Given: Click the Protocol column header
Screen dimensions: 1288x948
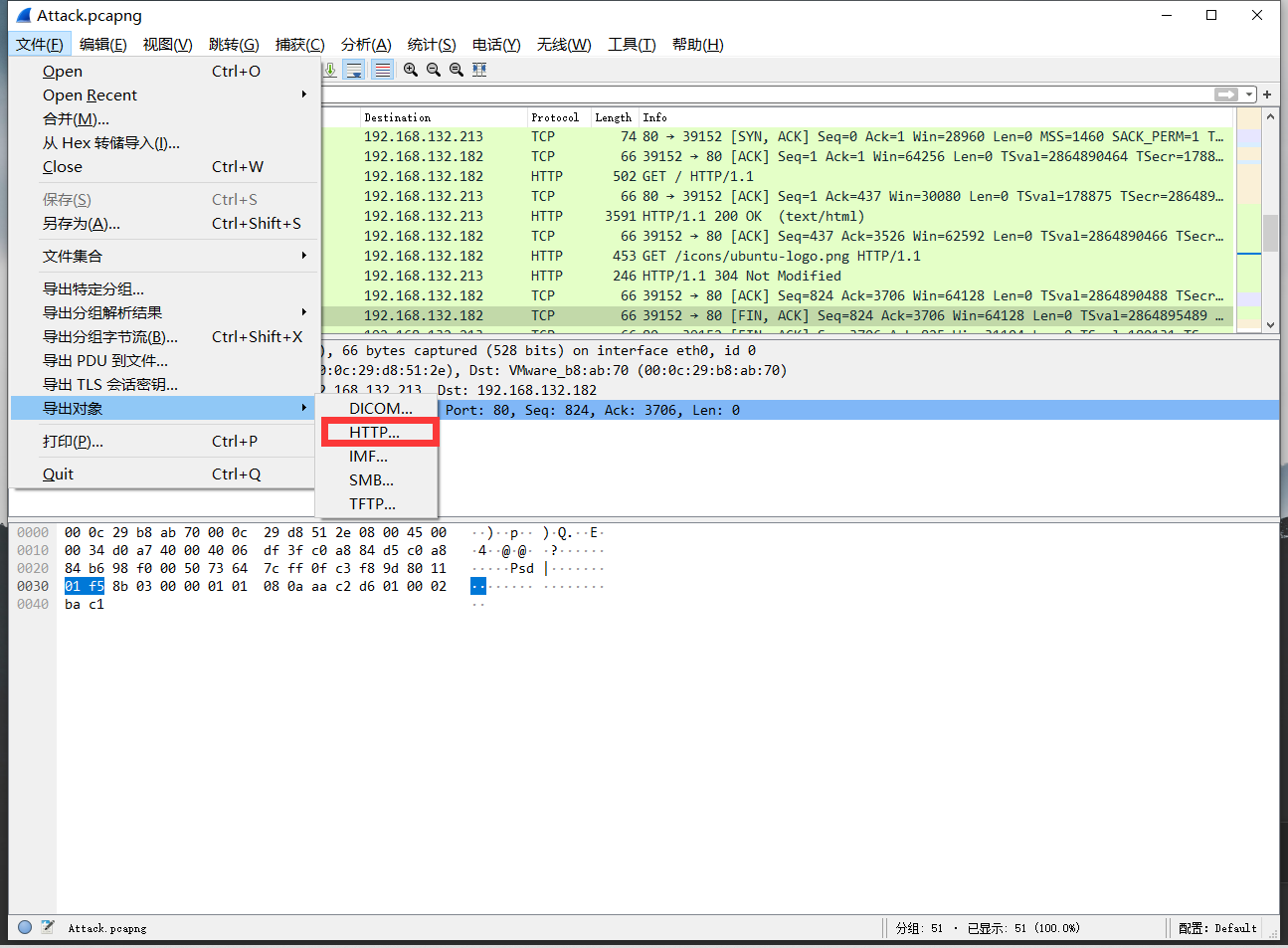Looking at the screenshot, I should point(555,117).
